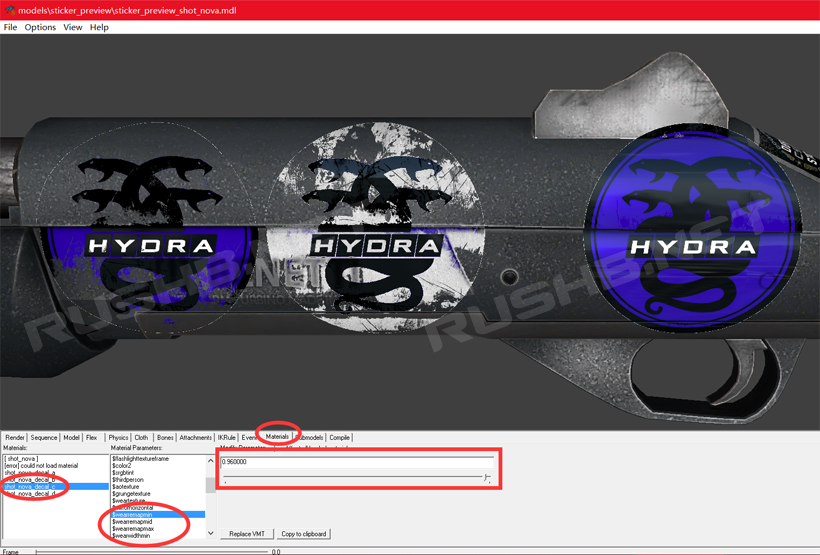Click the material parameter value slider
The image size is (820, 555).
coord(355,478)
